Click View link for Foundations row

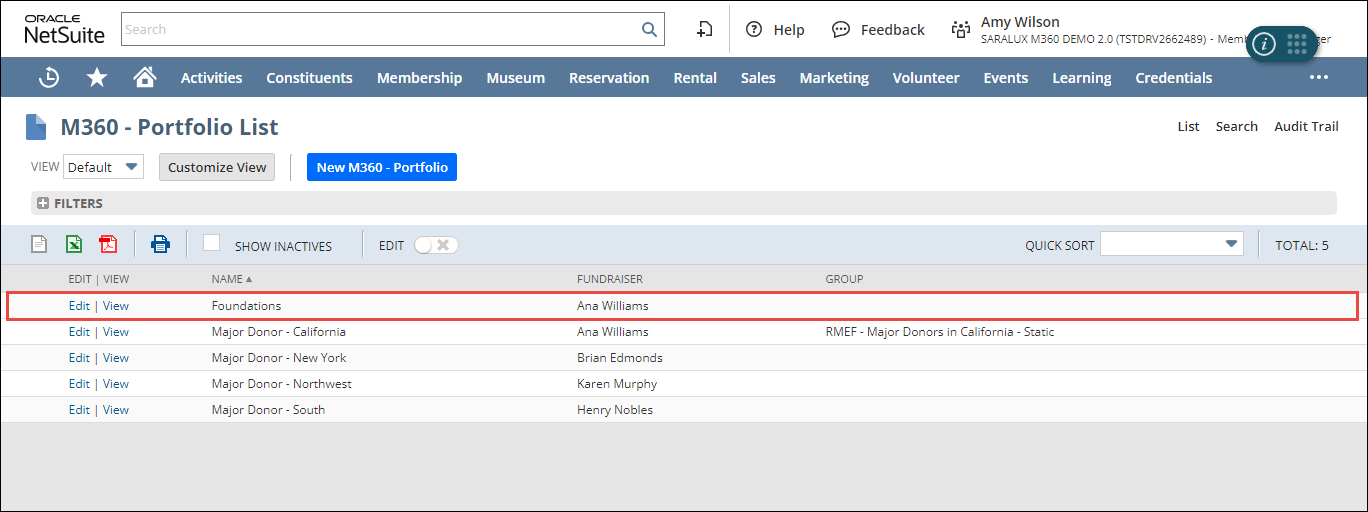coord(116,306)
